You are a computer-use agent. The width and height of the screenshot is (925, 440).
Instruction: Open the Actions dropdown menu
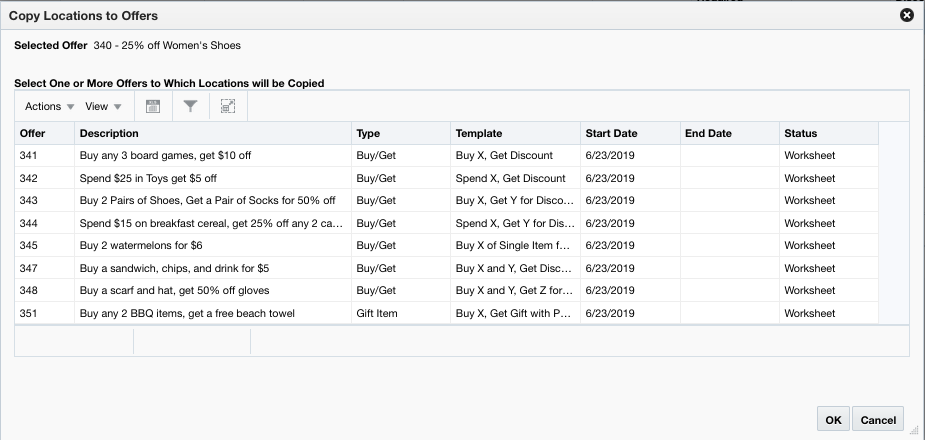(50, 106)
